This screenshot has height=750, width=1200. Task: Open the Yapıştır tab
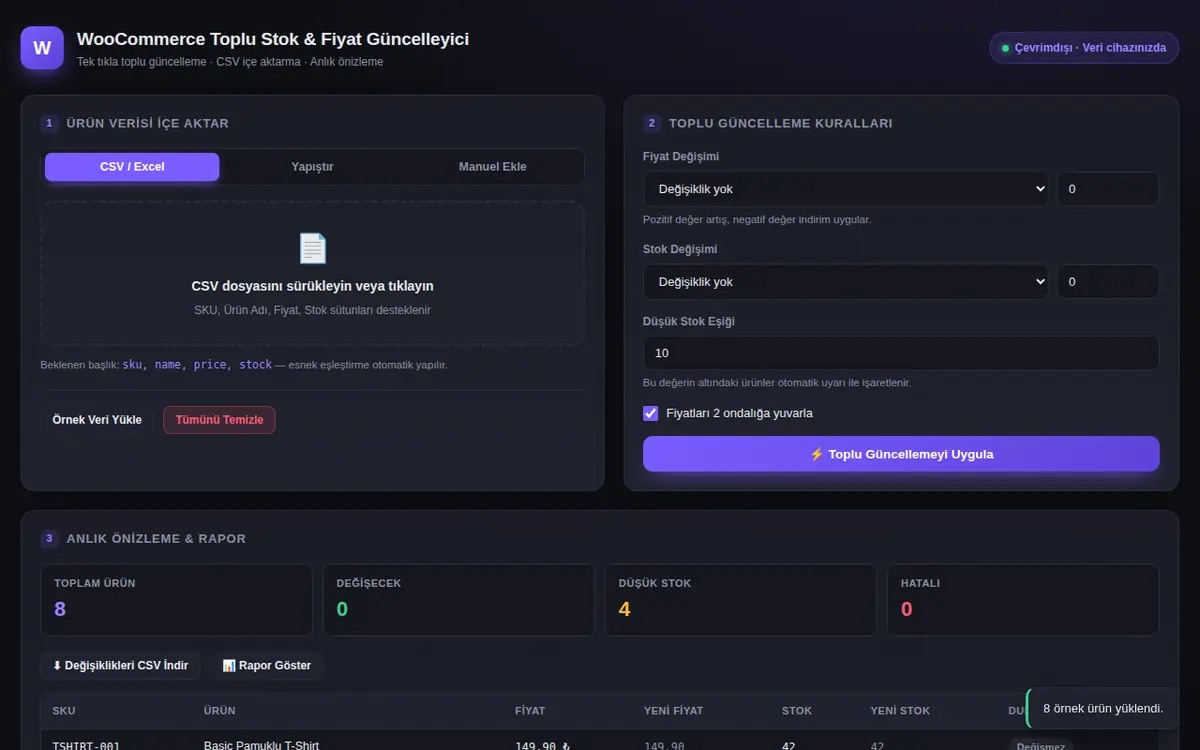pos(312,167)
